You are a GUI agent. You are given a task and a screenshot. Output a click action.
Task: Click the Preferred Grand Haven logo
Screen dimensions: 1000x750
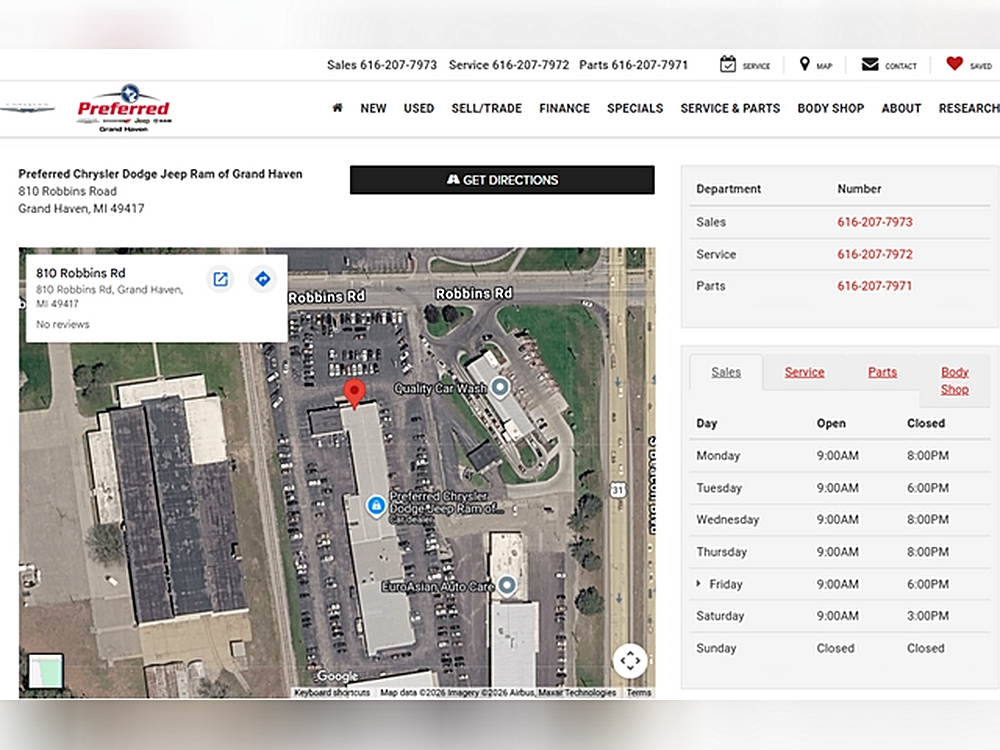click(123, 109)
